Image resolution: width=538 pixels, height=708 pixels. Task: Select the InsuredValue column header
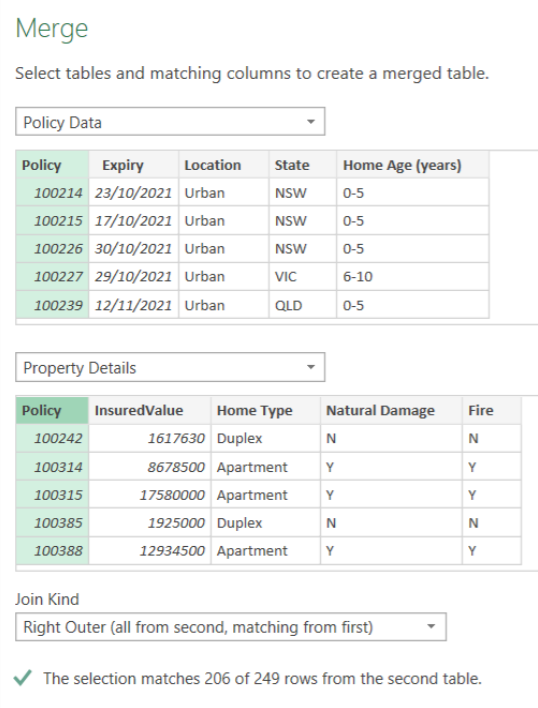tap(150, 410)
